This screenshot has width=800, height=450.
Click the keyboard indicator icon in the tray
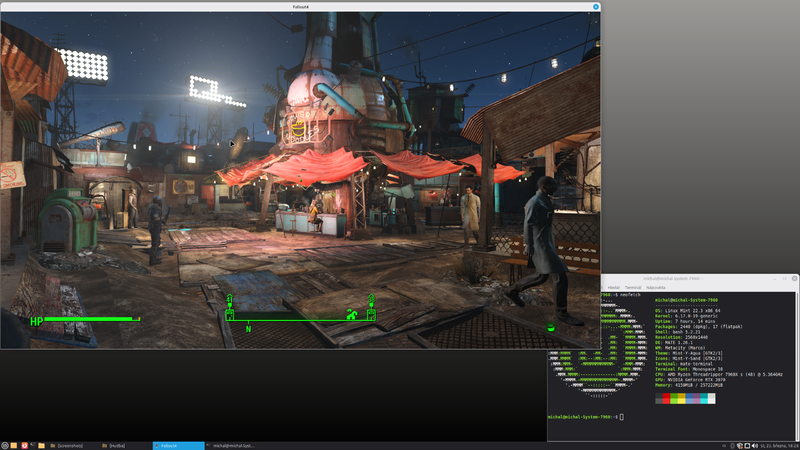pos(724,446)
